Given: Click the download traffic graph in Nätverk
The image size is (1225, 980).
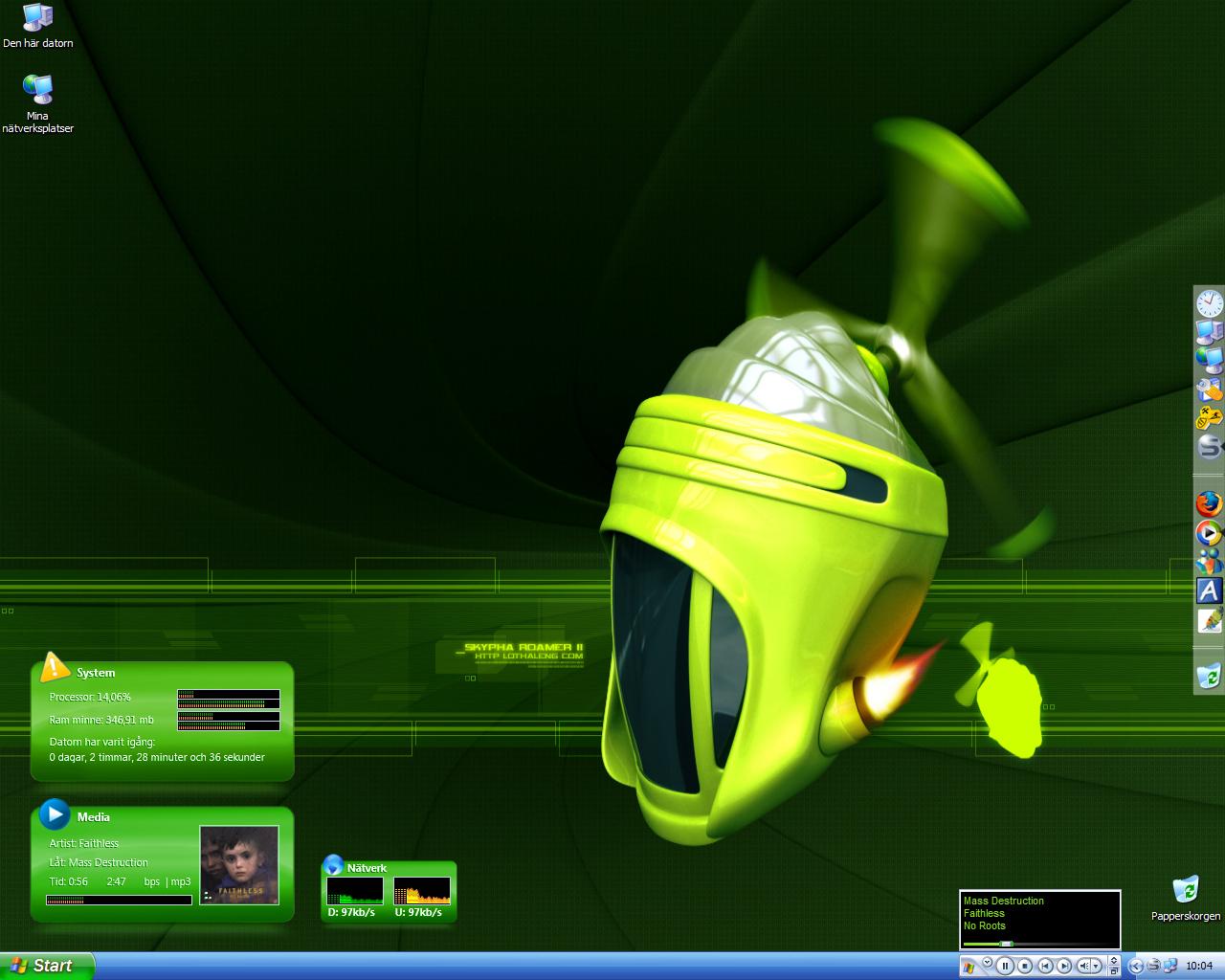Looking at the screenshot, I should pos(355,891).
